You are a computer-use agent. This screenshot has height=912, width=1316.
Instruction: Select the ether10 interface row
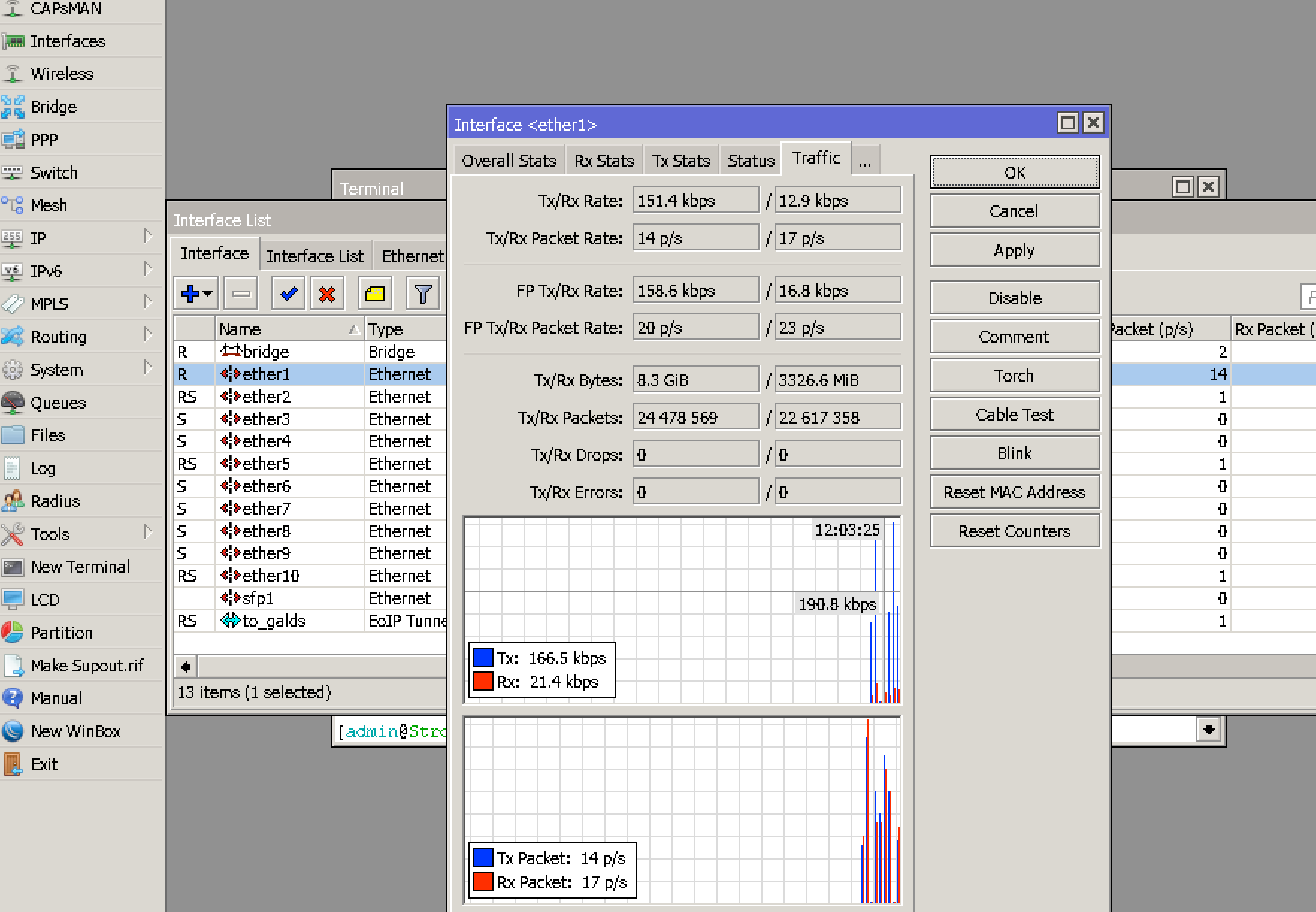310,576
